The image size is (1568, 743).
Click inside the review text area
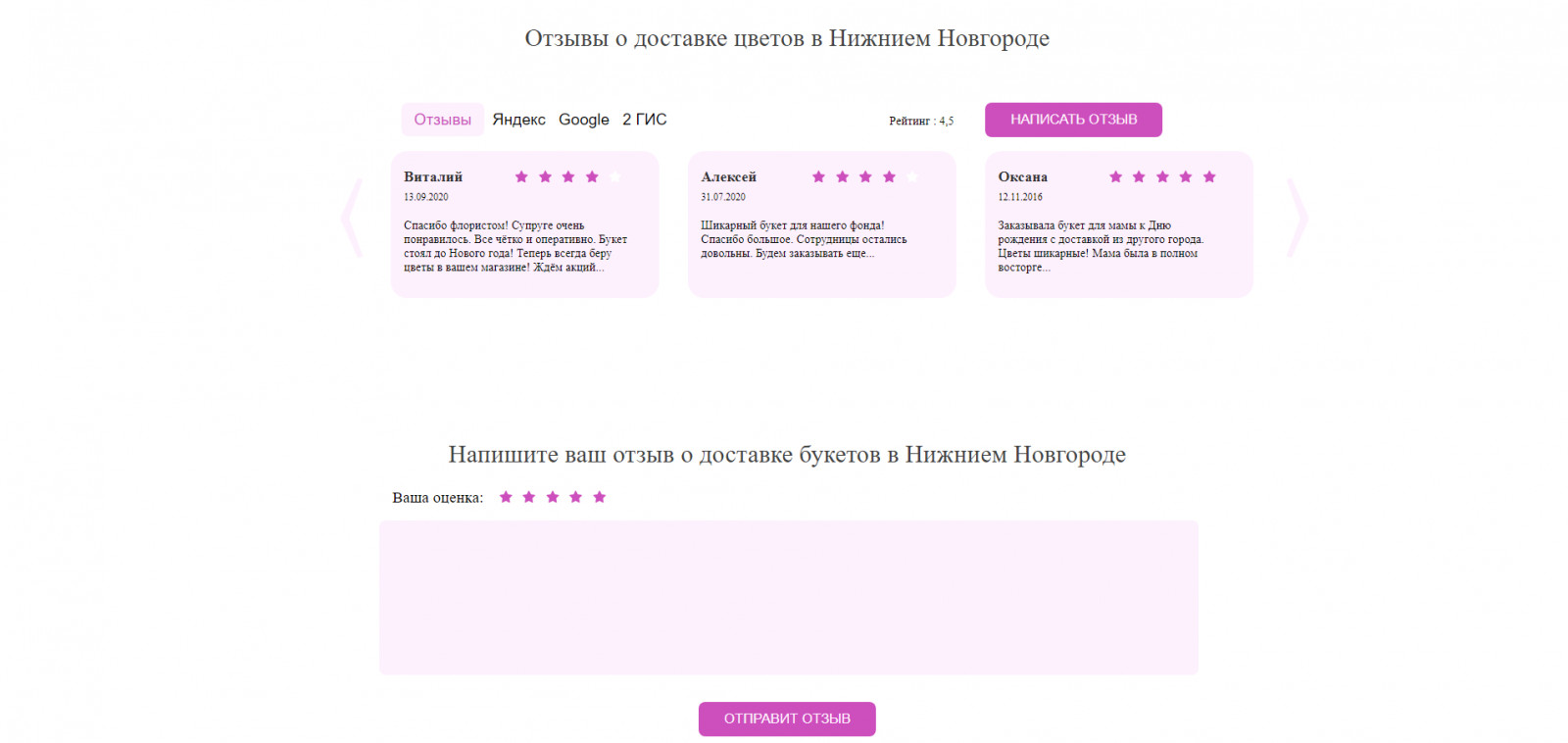click(x=789, y=597)
